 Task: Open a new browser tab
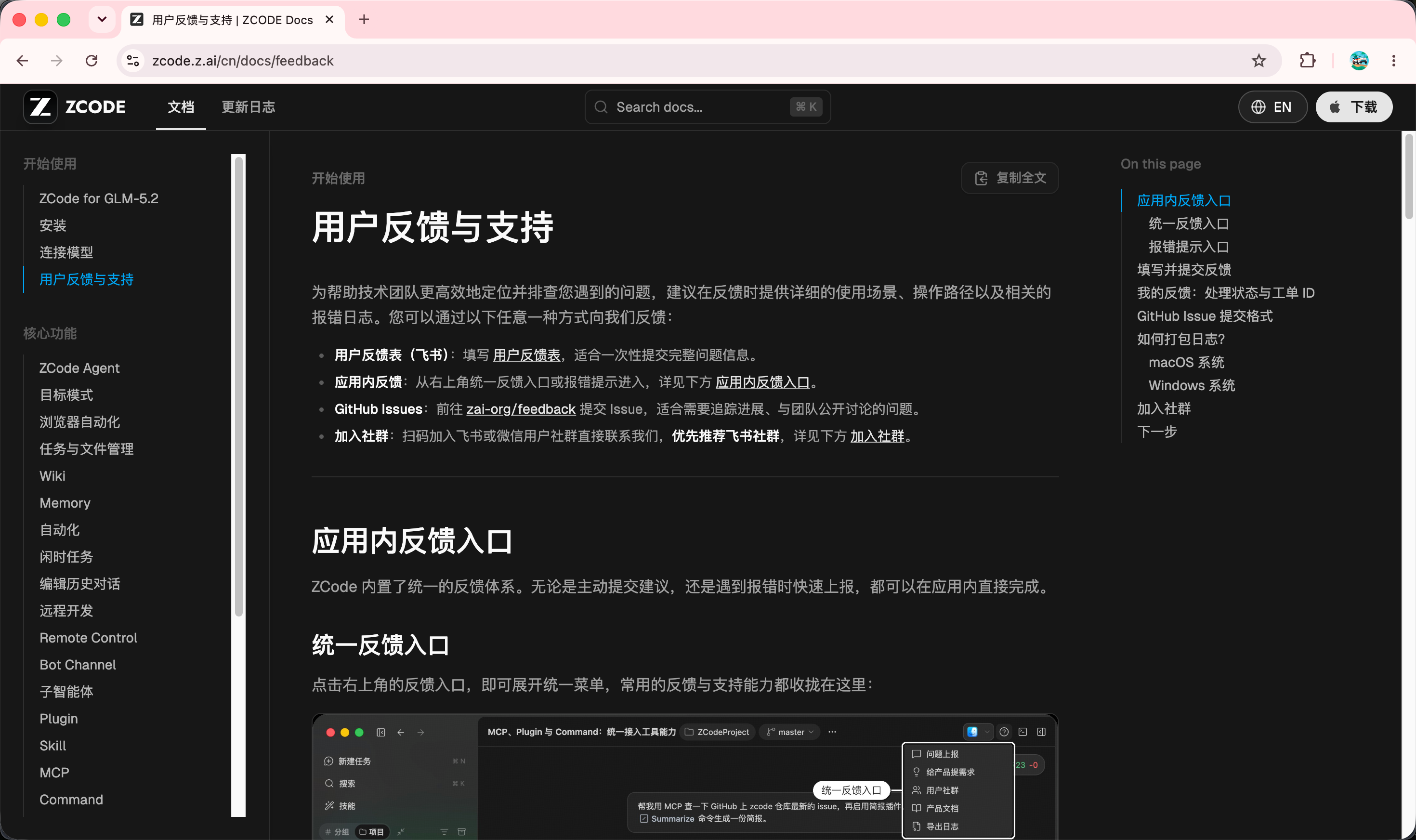(364, 20)
